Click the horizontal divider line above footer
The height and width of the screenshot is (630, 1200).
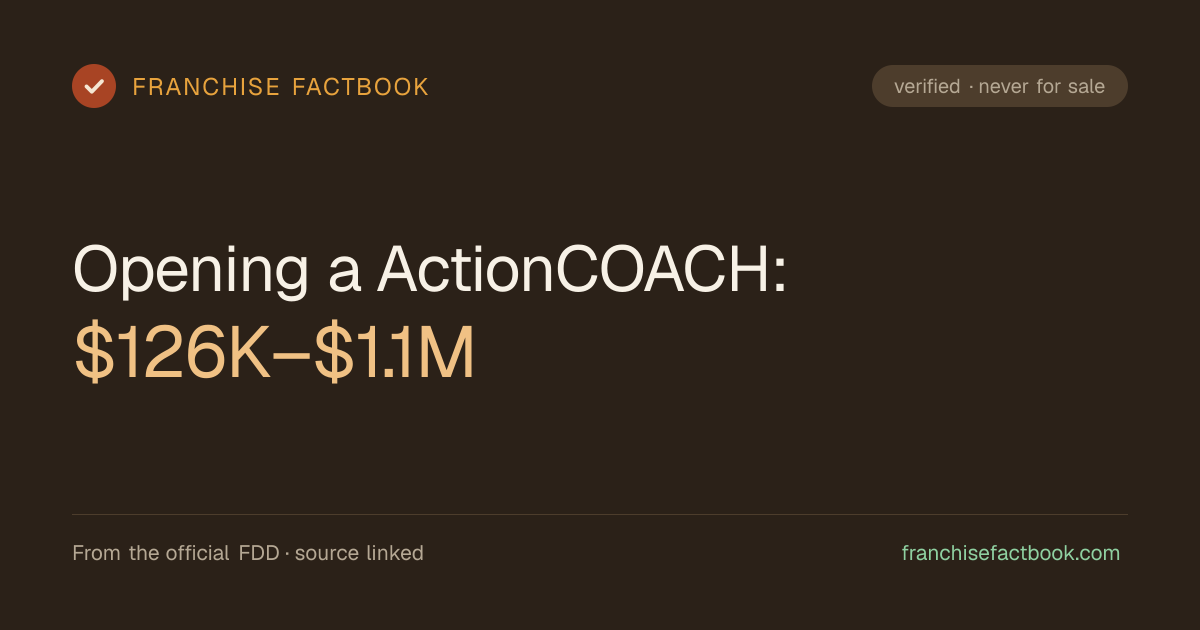coord(600,514)
